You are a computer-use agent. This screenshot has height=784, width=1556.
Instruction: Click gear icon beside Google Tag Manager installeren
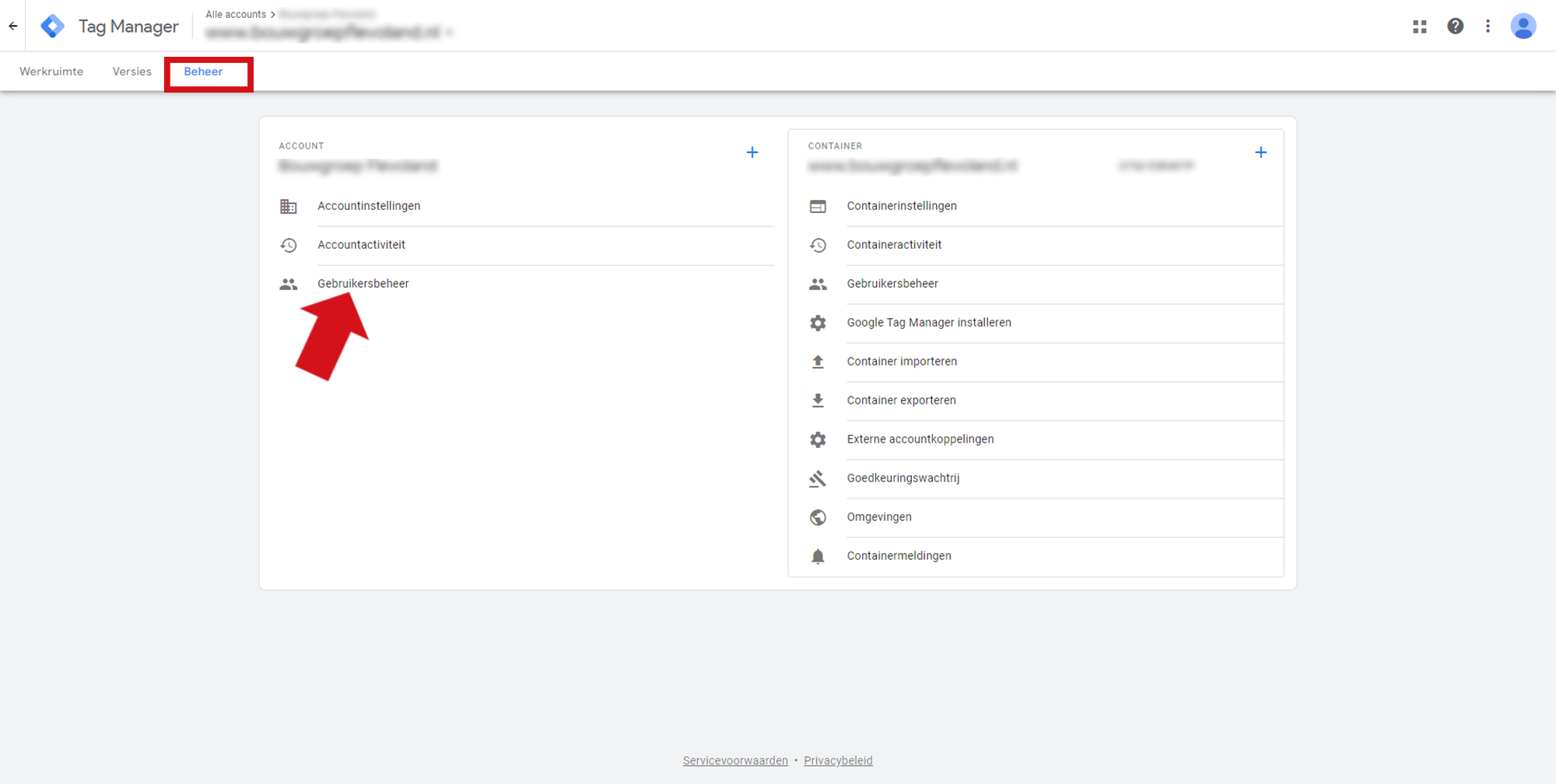click(818, 323)
